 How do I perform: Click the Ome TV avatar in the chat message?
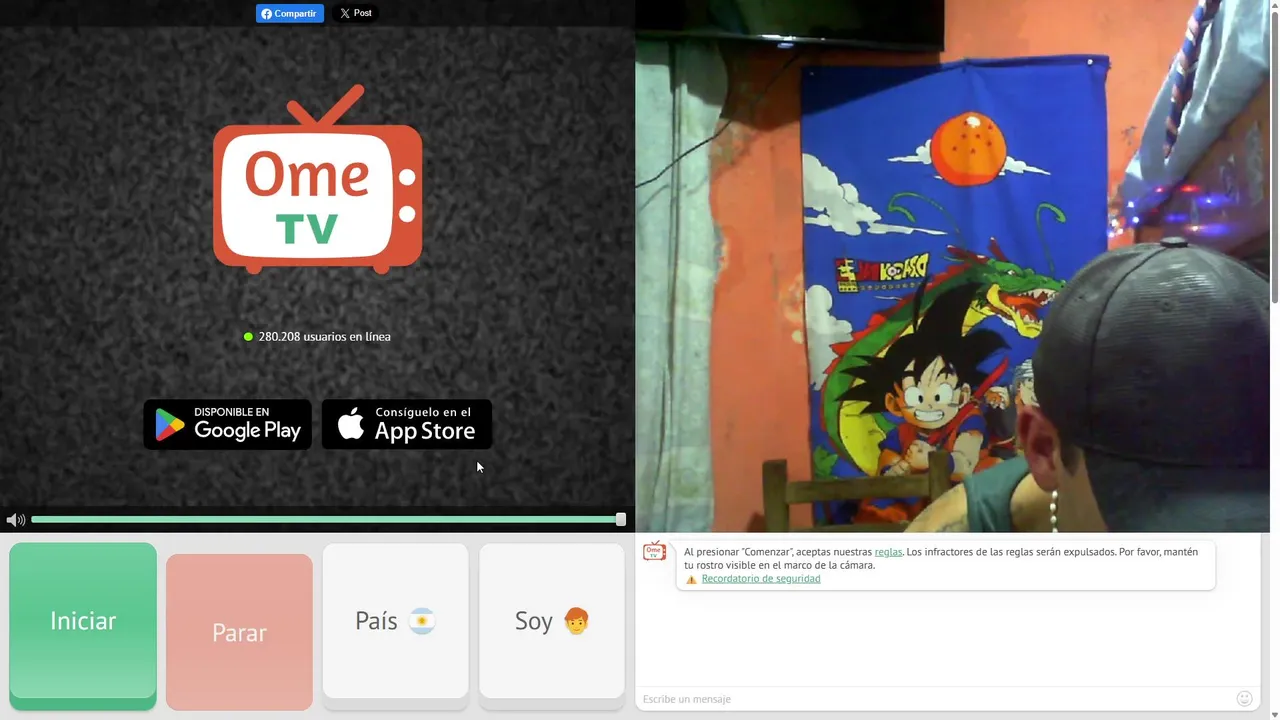(655, 552)
